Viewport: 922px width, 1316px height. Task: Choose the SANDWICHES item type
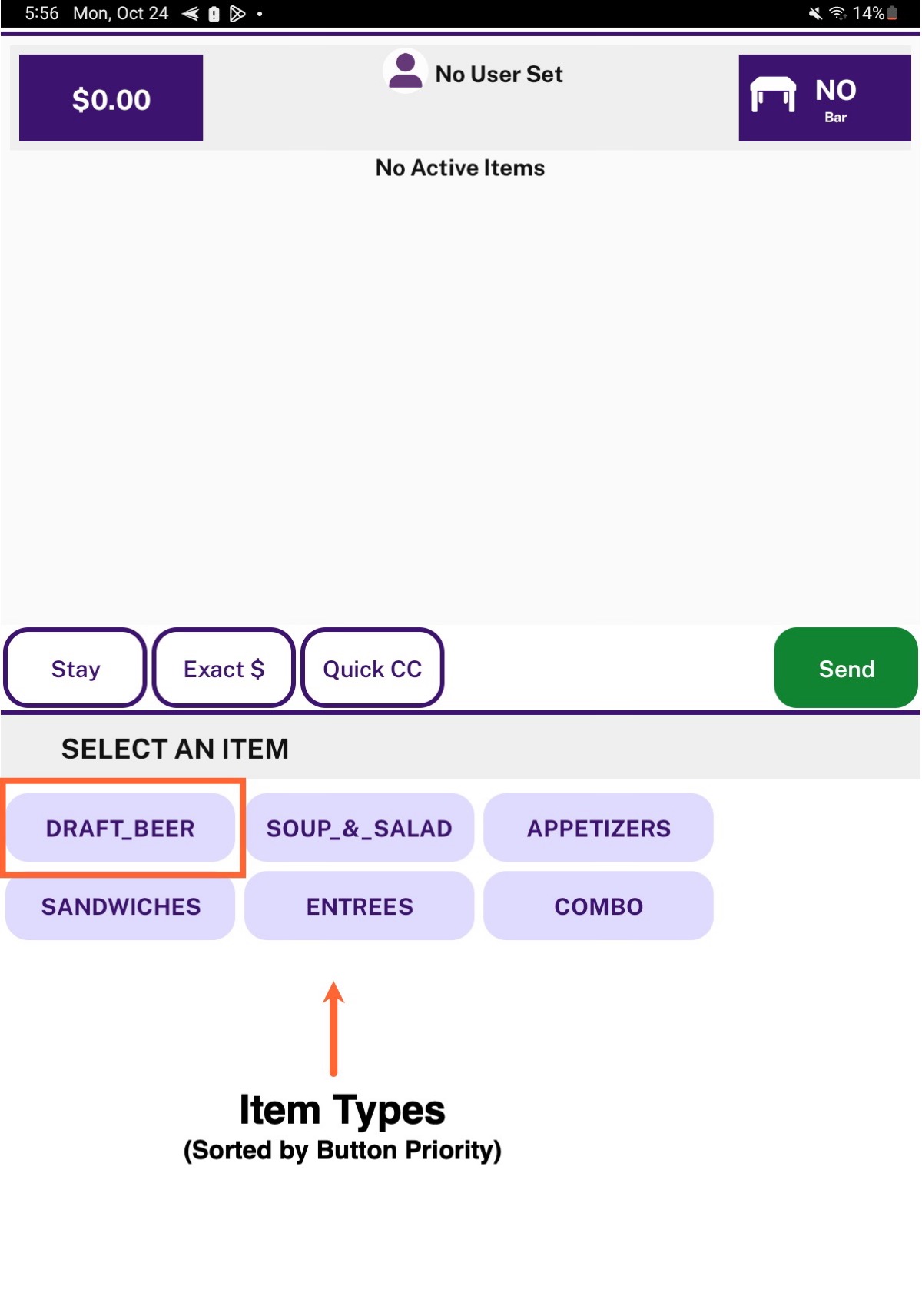click(x=121, y=906)
